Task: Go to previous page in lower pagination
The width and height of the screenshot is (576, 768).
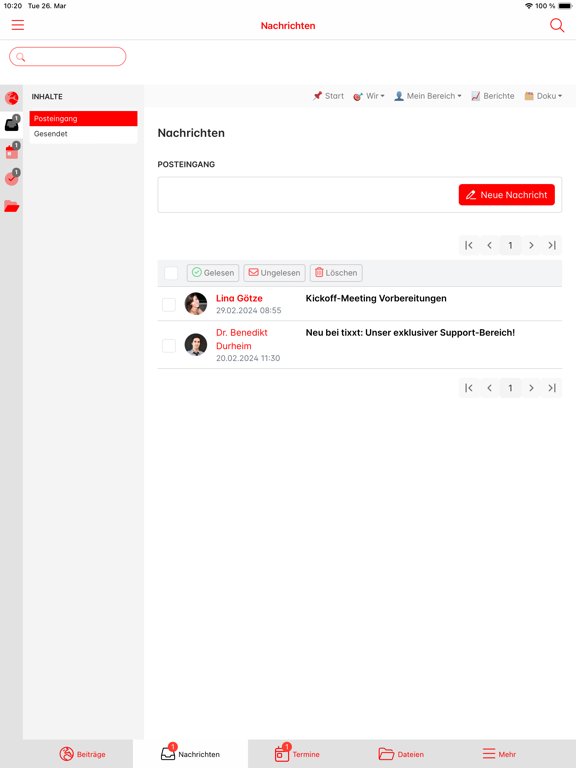Action: coord(489,388)
